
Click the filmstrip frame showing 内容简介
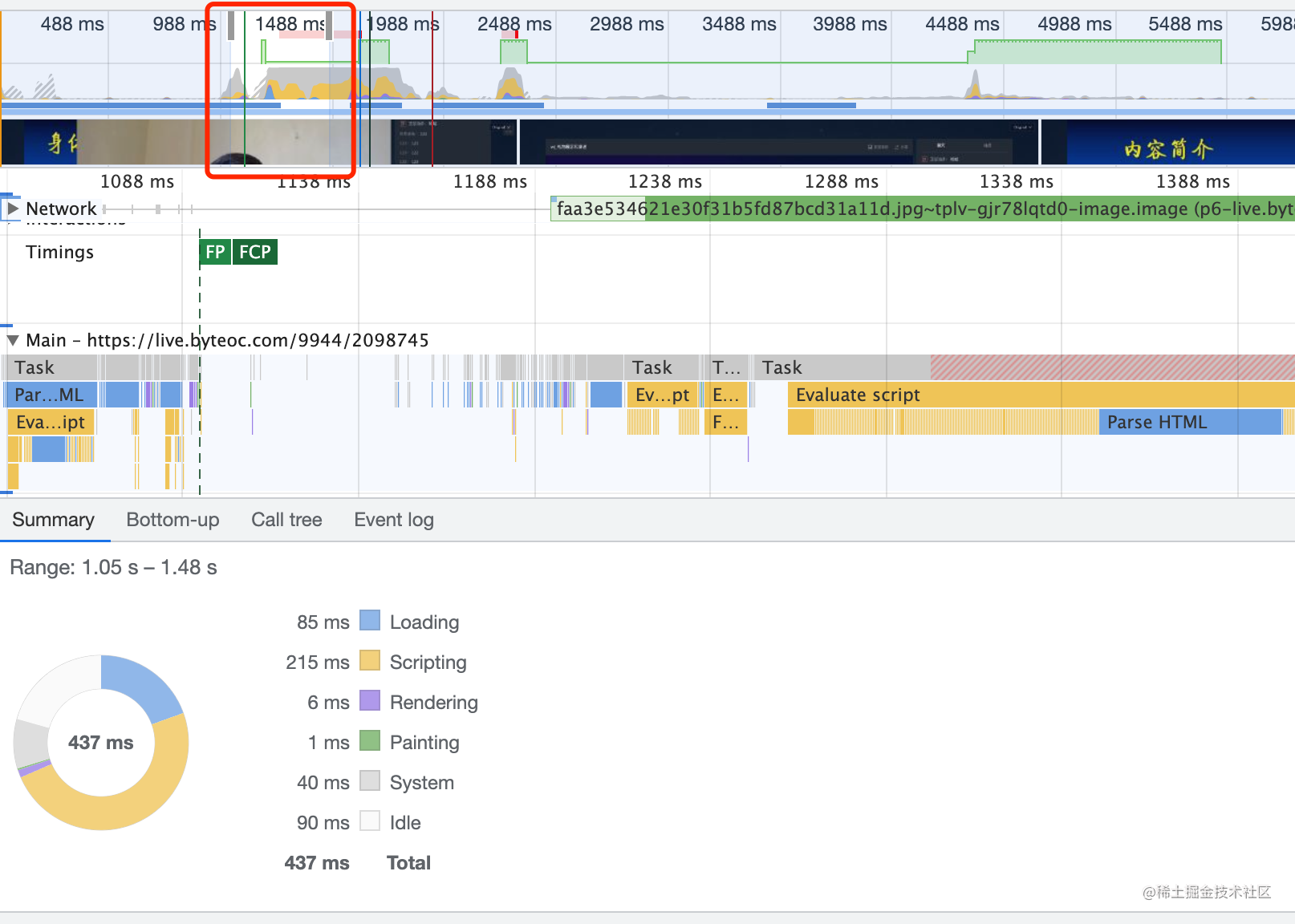tap(1168, 143)
